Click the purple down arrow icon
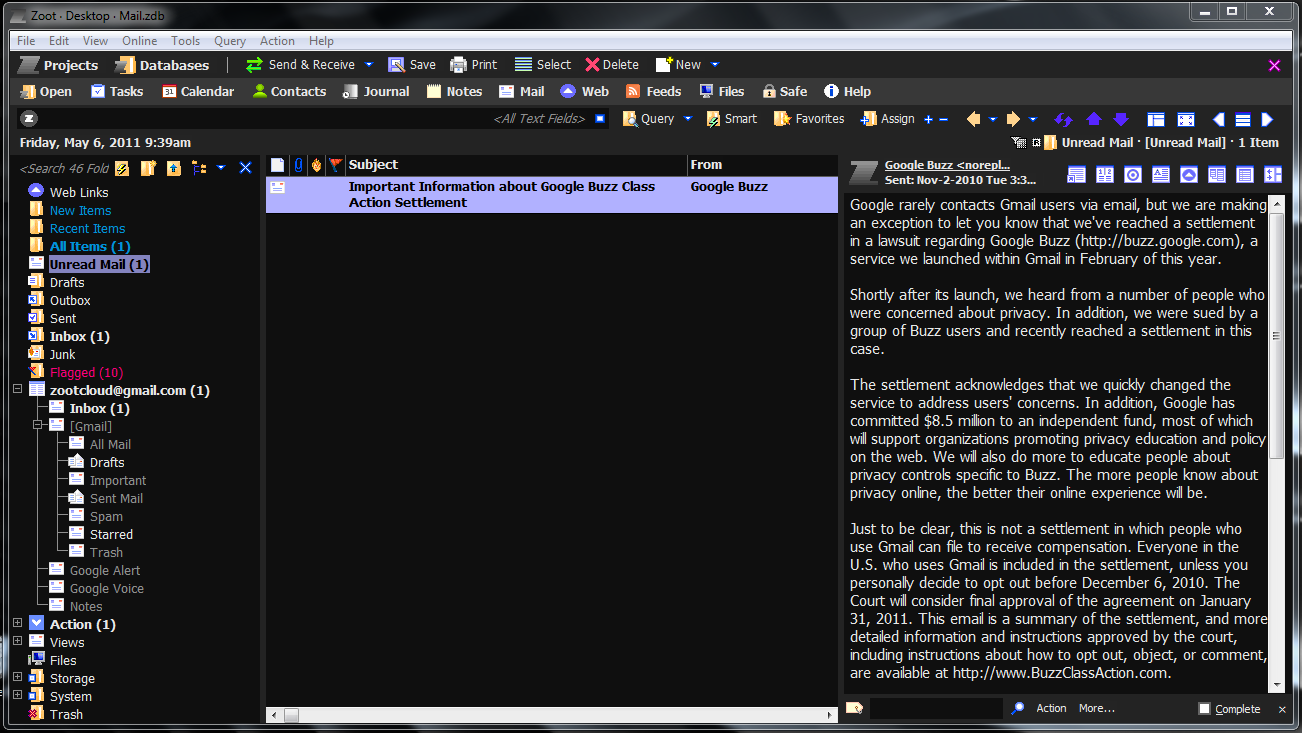 (1121, 119)
